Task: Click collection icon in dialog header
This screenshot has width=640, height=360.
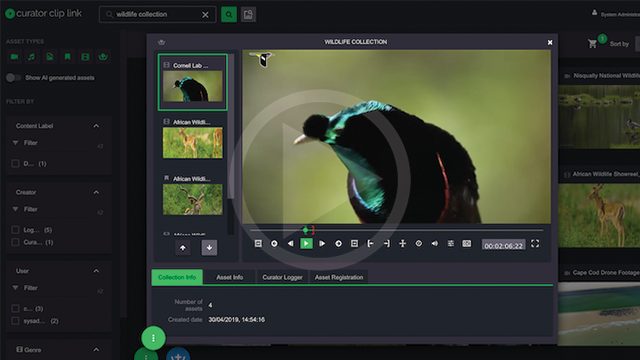Action: [x=161, y=42]
